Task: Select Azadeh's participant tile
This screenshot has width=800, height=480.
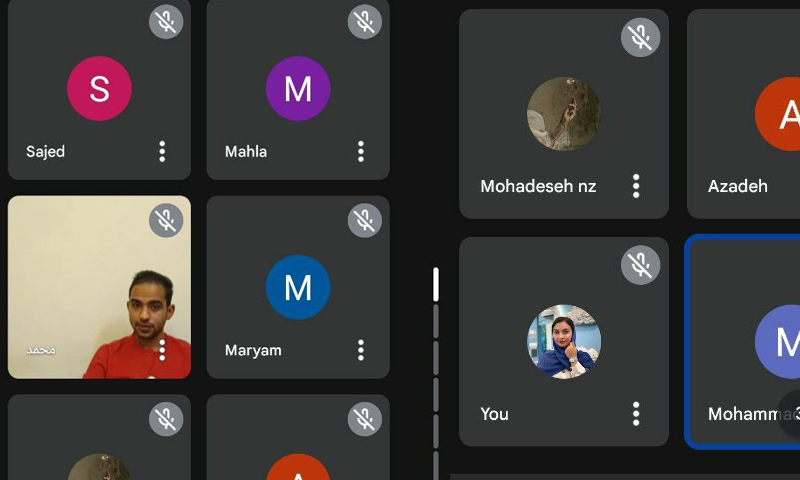Action: click(x=744, y=114)
